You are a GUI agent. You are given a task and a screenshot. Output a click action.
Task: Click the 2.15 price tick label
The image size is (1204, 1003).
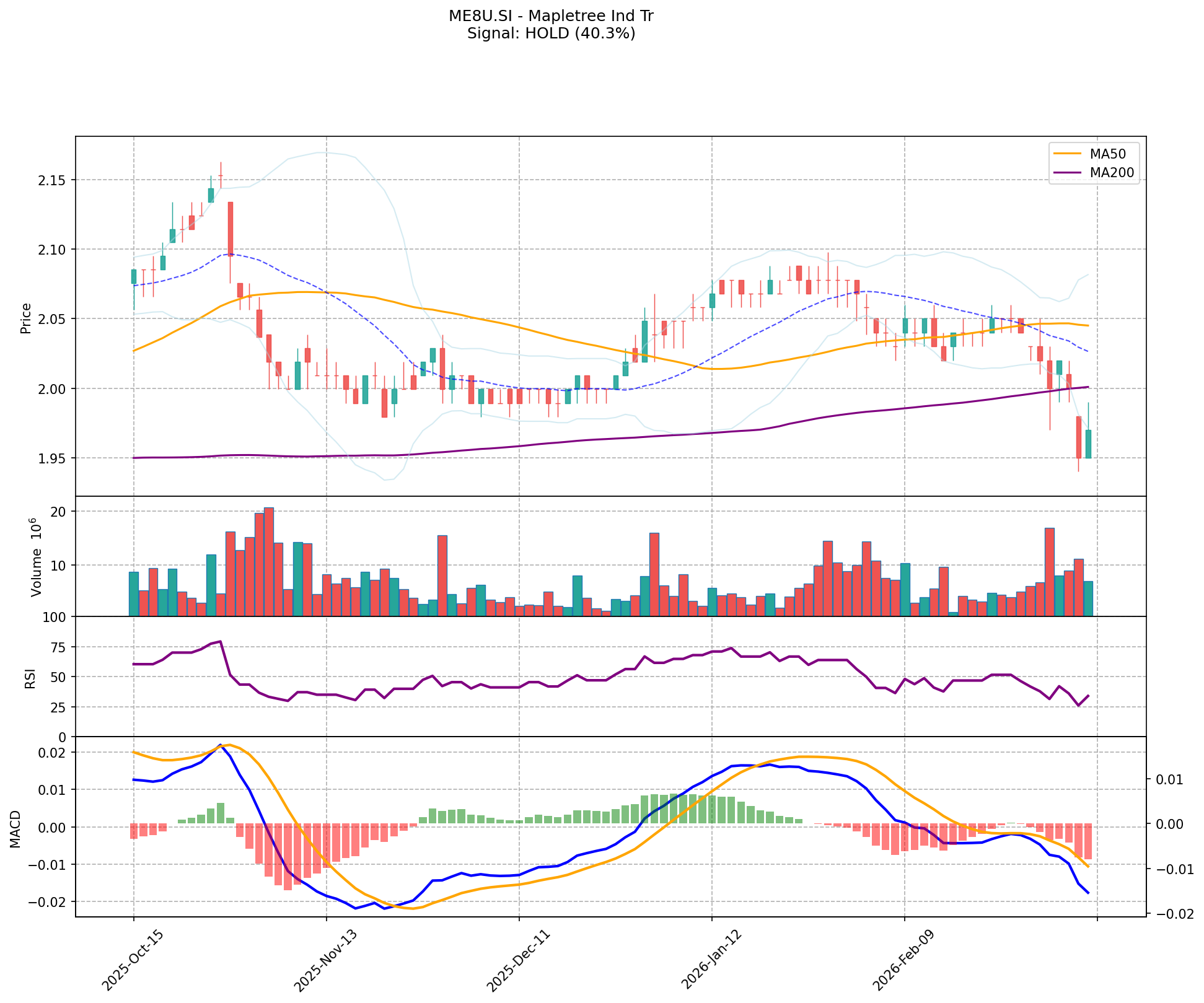click(x=53, y=180)
